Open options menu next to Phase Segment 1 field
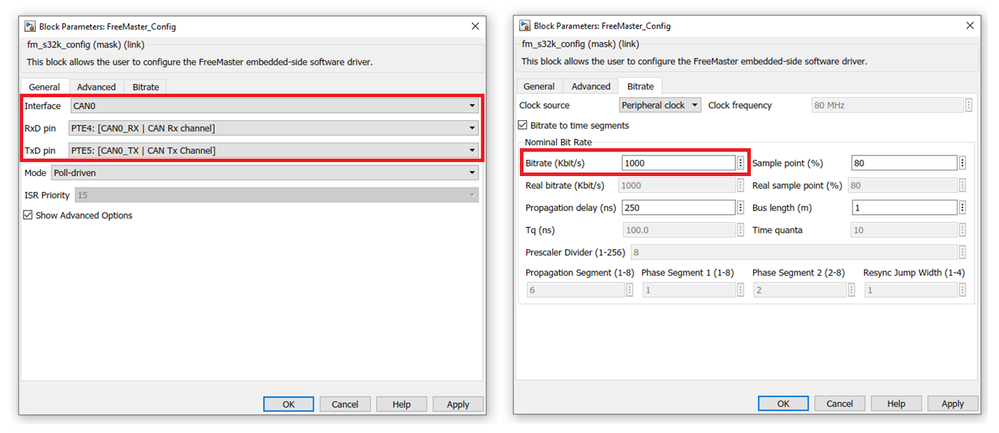999x433 pixels. tap(740, 290)
